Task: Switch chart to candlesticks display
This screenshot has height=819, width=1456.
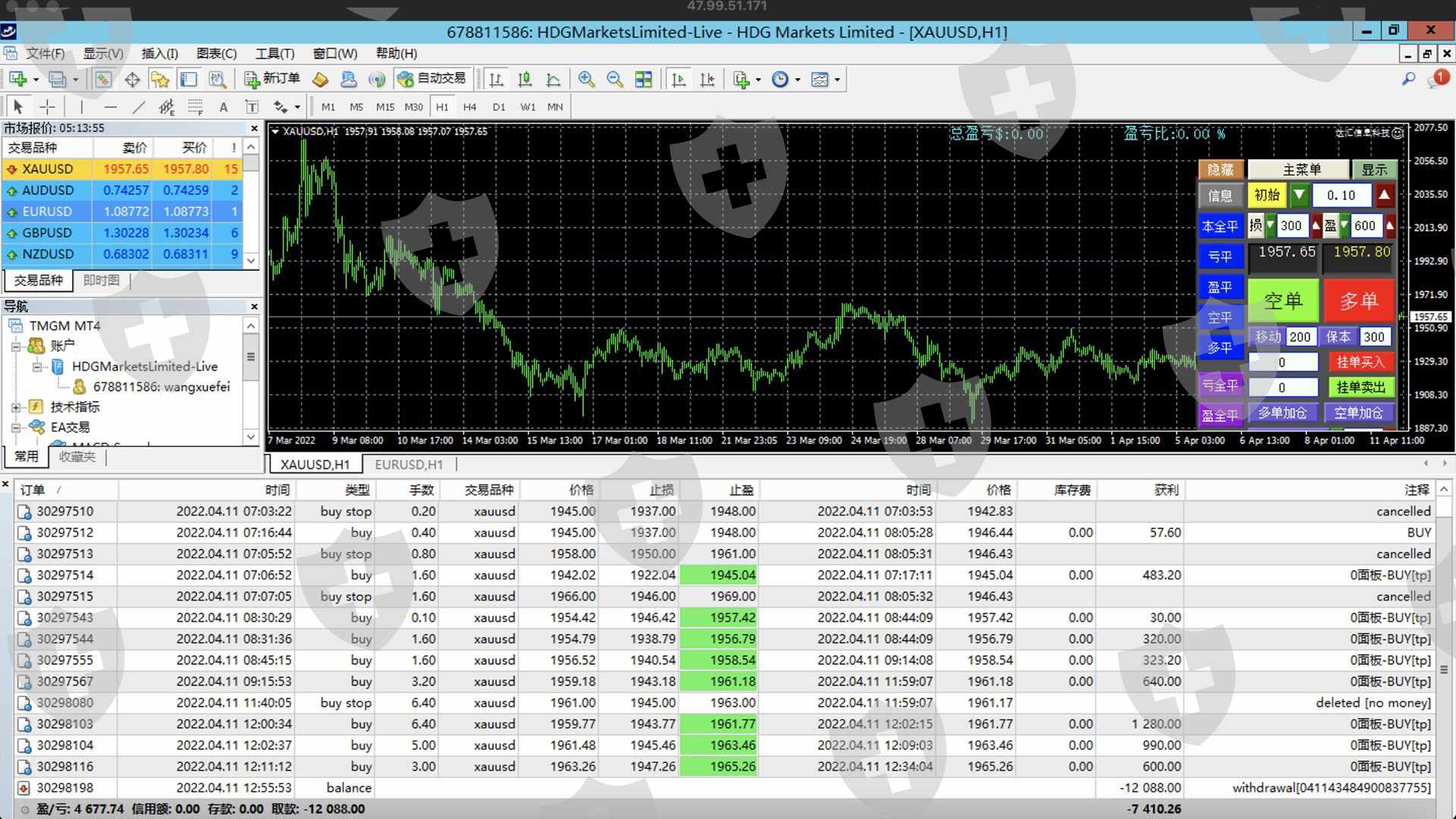Action: click(x=525, y=80)
